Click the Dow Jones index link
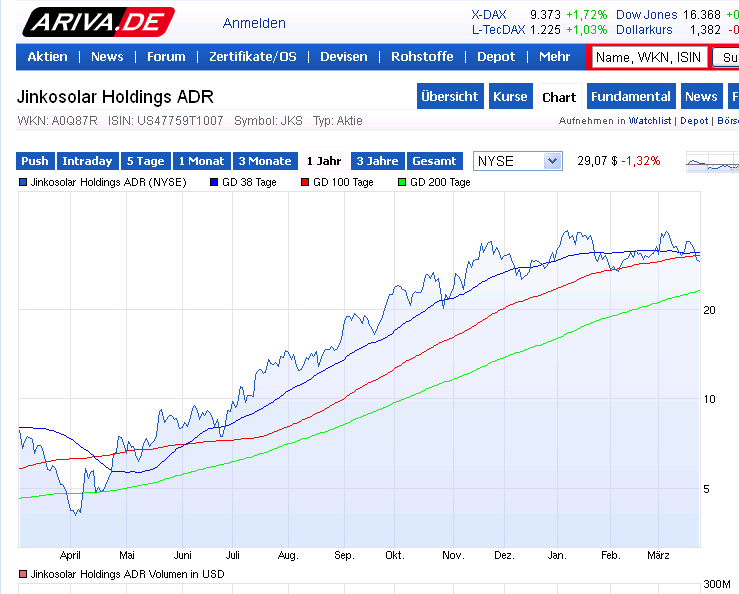 click(x=647, y=15)
